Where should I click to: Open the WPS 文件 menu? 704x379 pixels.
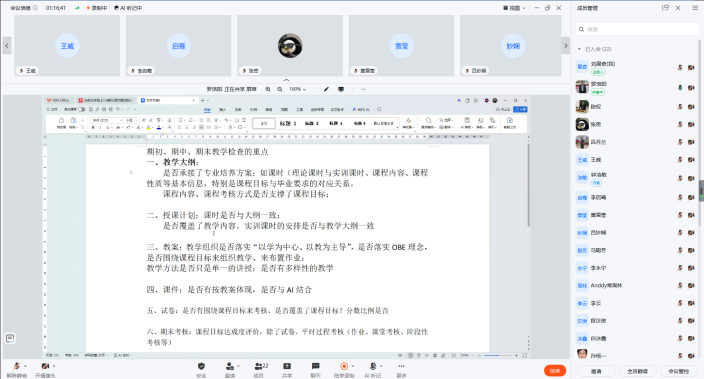pyautogui.click(x=53, y=109)
